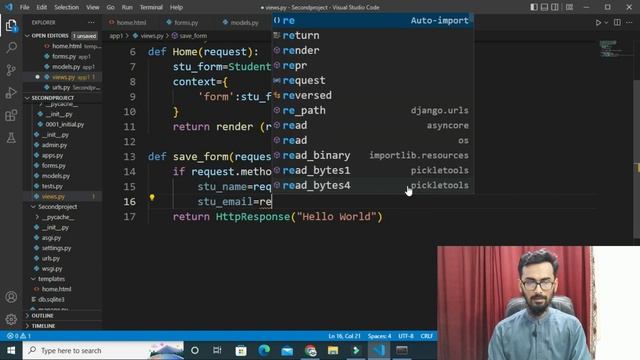Click app1 in the breadcrumb

(116, 36)
